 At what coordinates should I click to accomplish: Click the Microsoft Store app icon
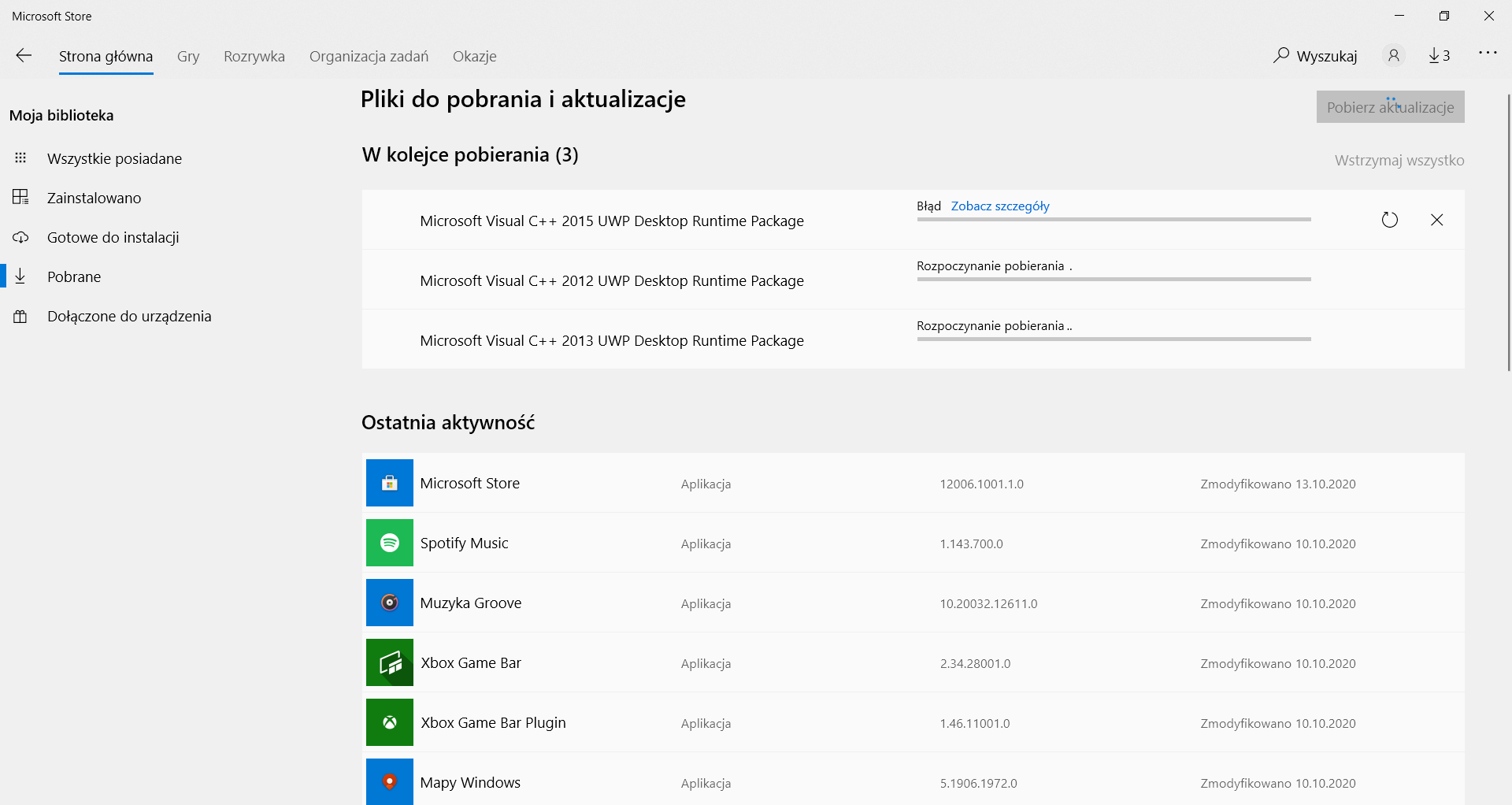click(390, 483)
